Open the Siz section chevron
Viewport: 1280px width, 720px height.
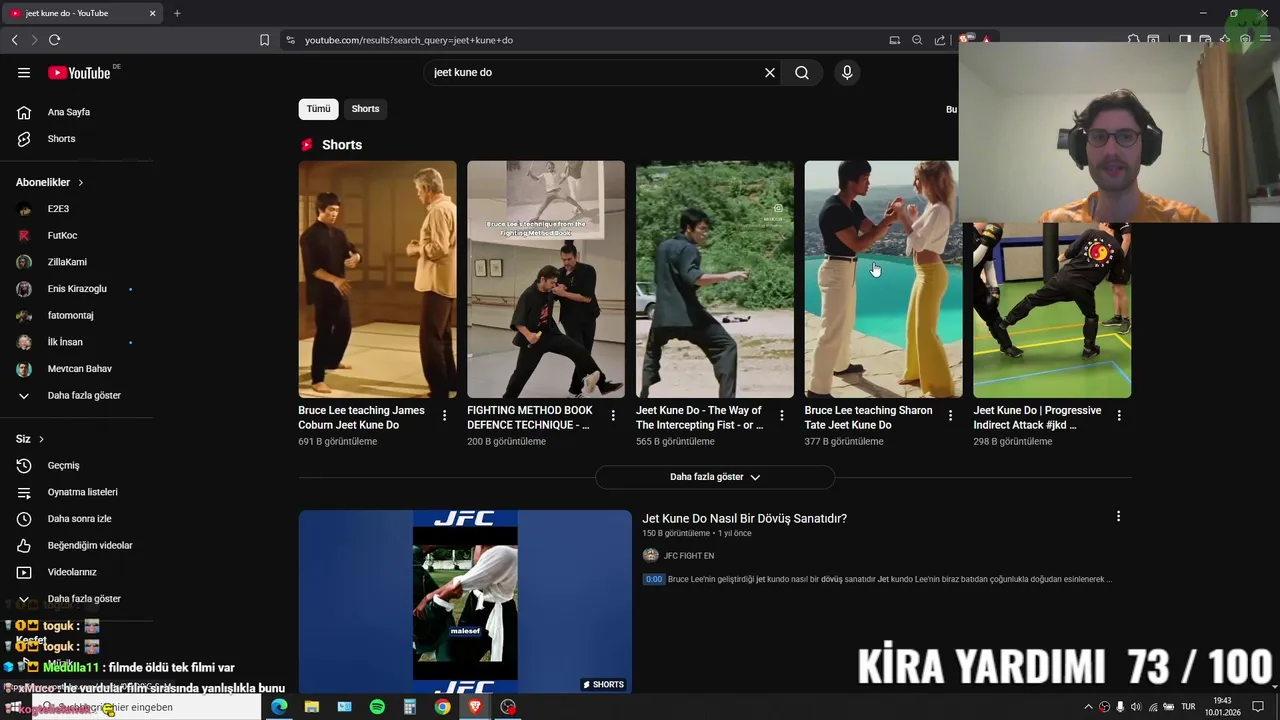pyautogui.click(x=41, y=439)
